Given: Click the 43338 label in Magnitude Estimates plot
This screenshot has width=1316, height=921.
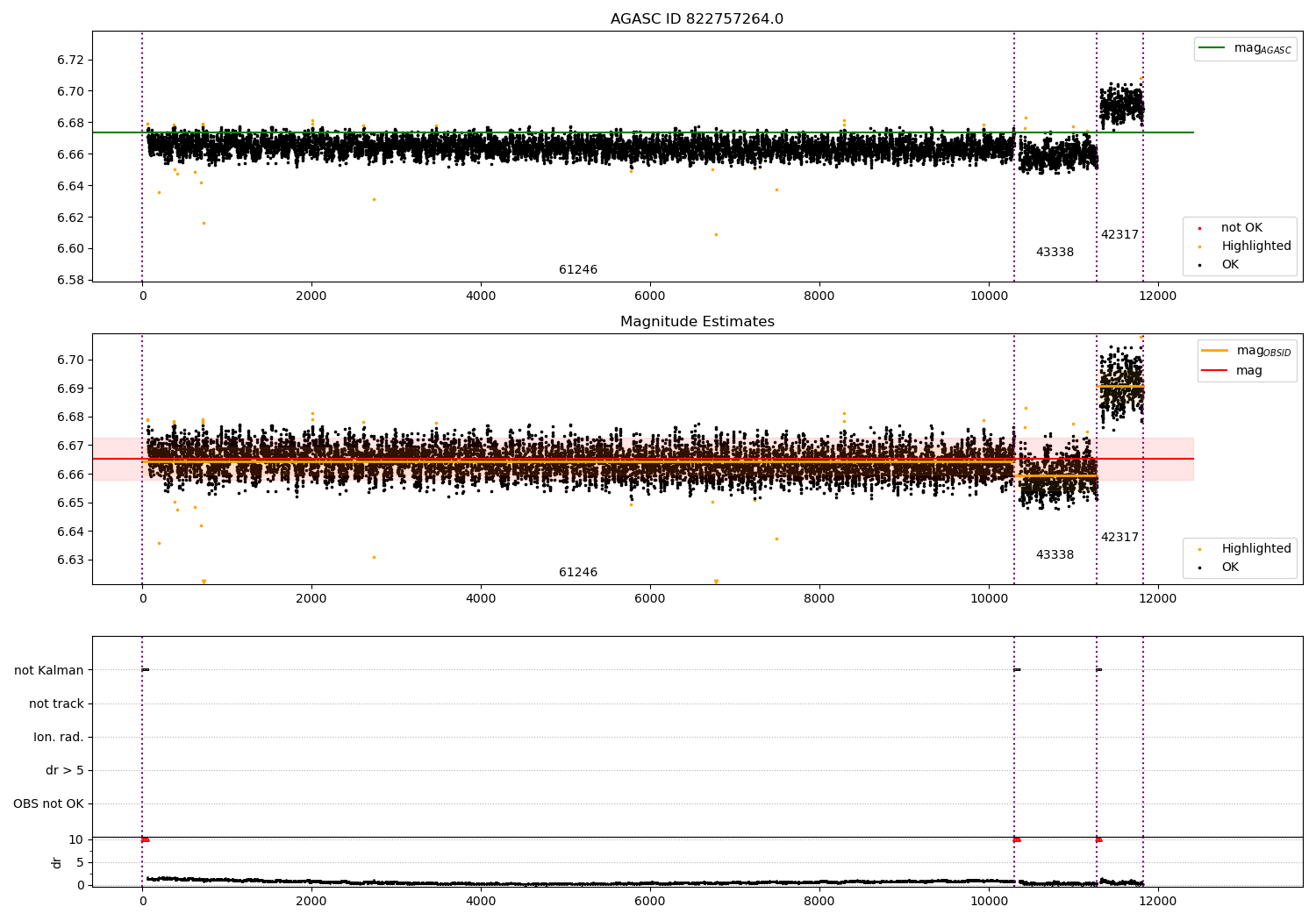Looking at the screenshot, I should [x=1055, y=555].
